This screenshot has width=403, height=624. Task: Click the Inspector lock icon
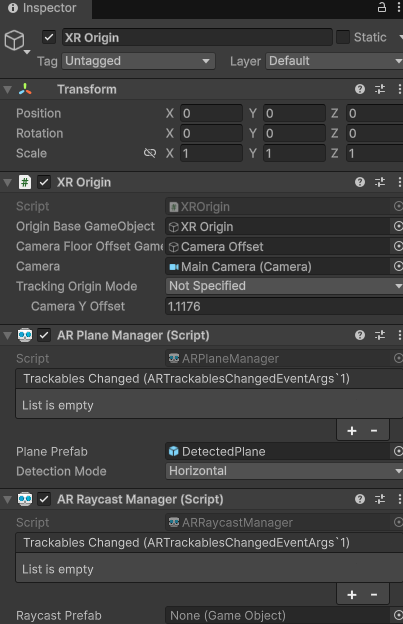click(x=382, y=7)
